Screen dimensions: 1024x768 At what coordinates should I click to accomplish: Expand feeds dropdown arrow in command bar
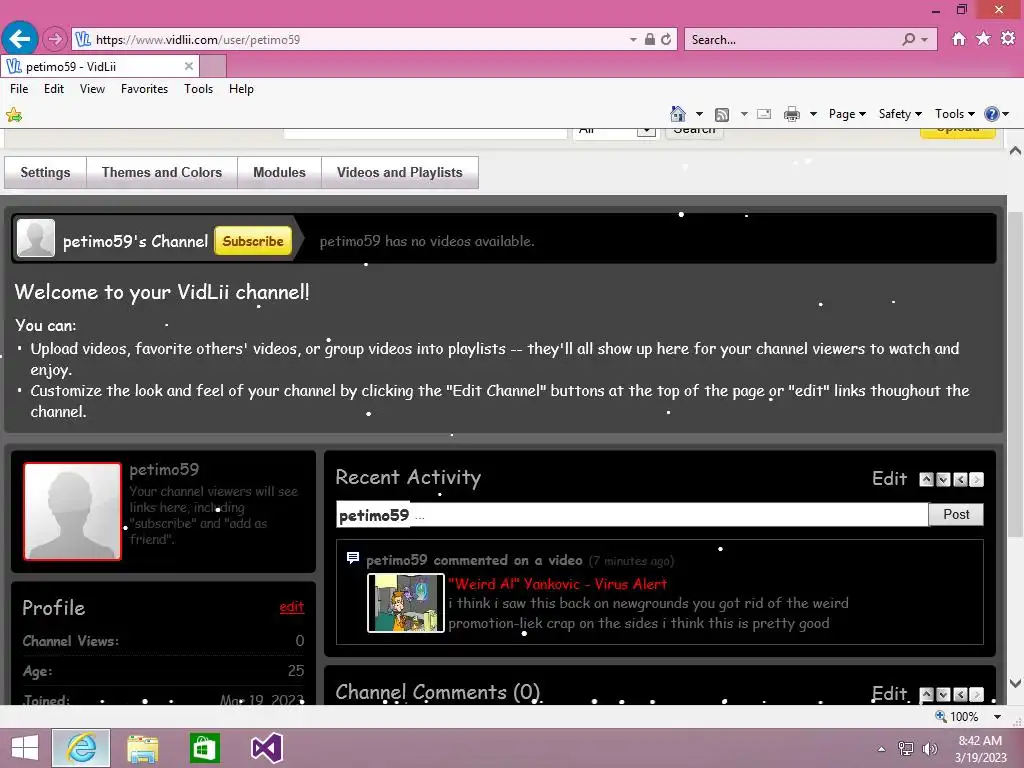(744, 114)
